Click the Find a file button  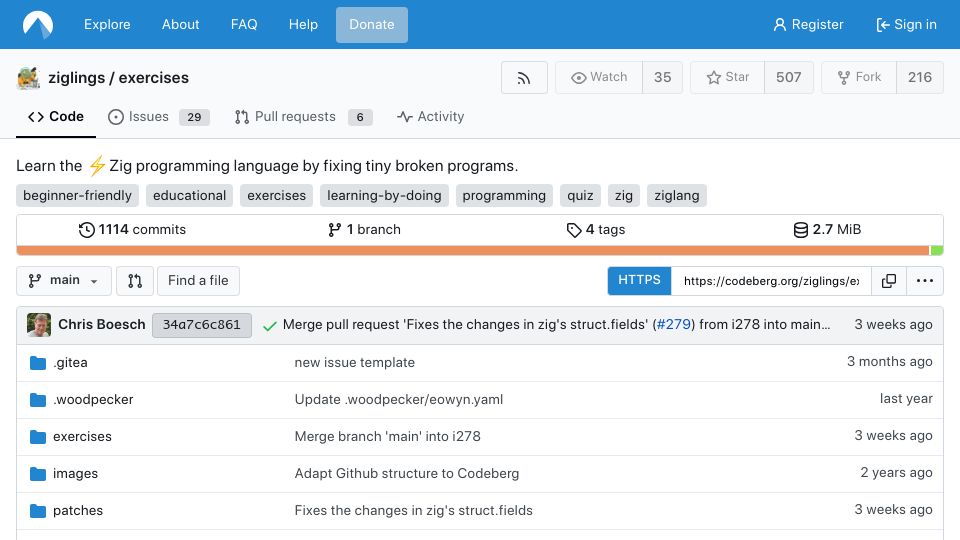pos(198,281)
